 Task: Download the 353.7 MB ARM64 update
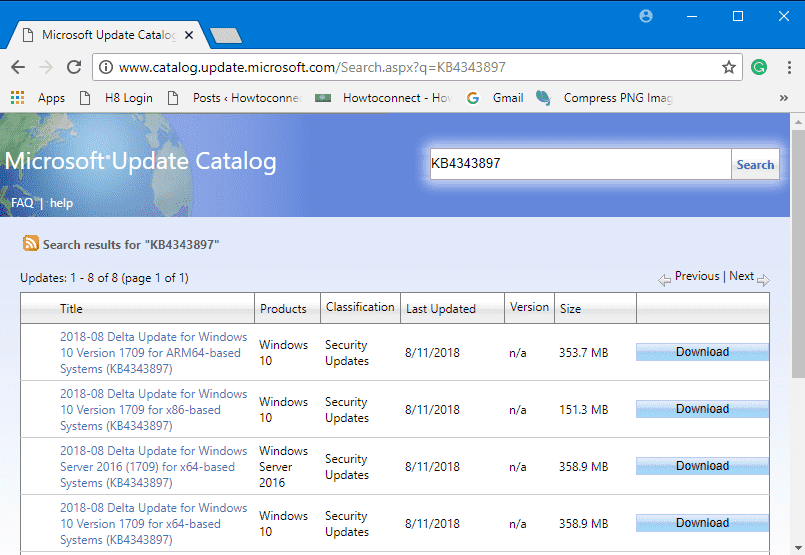[702, 352]
